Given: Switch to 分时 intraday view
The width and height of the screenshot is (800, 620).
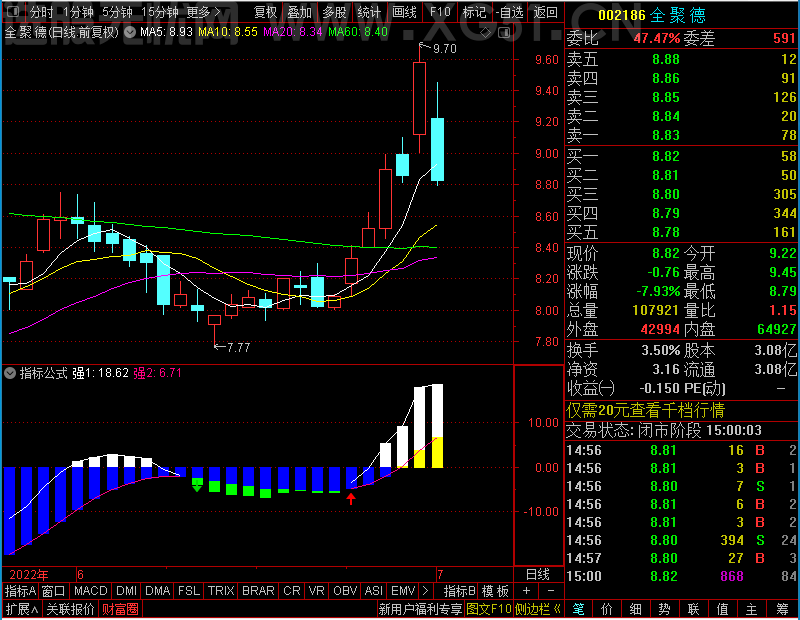Looking at the screenshot, I should (x=42, y=12).
